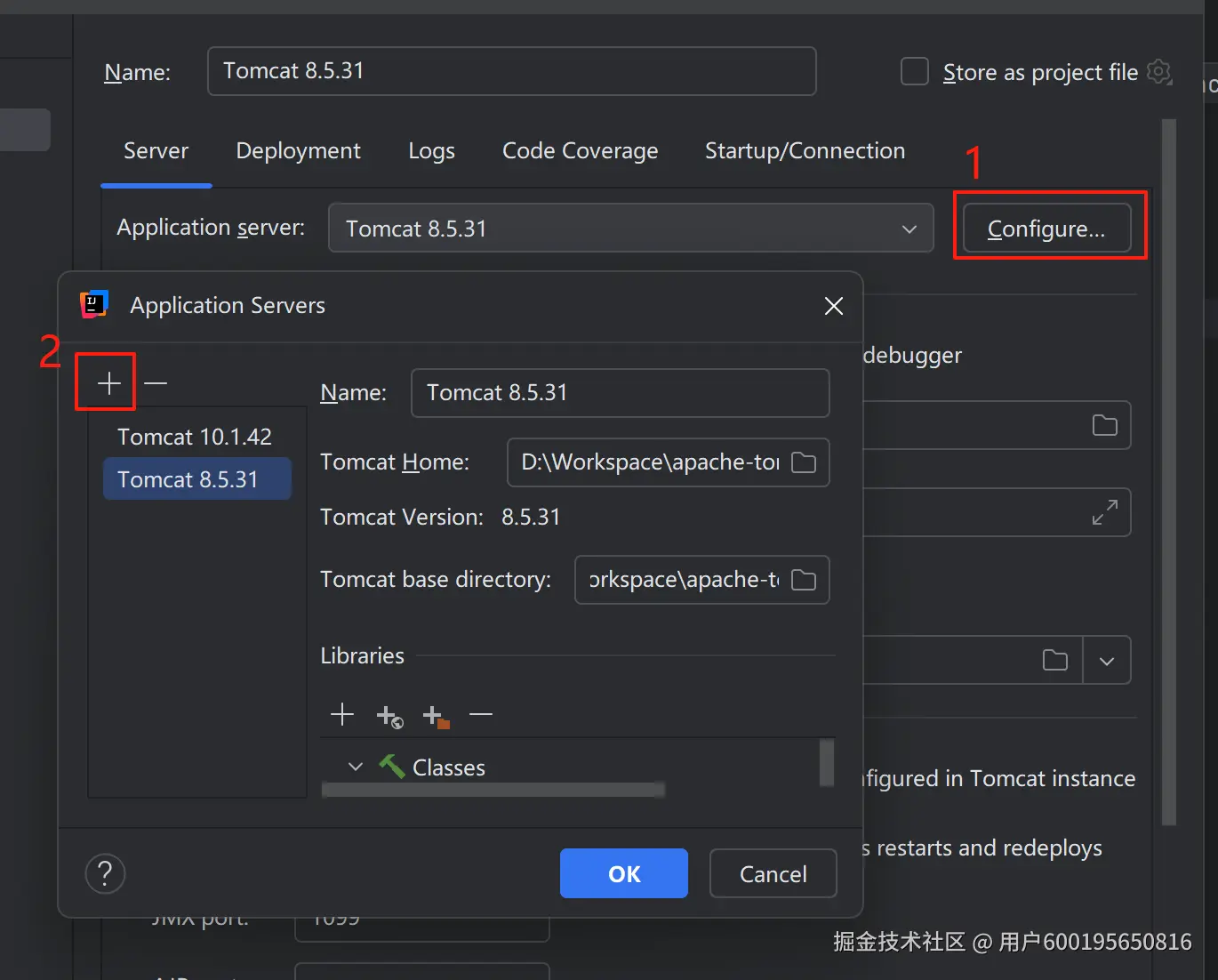Select Tomcat 10.1.42 in server list
The height and width of the screenshot is (980, 1218).
pos(195,437)
